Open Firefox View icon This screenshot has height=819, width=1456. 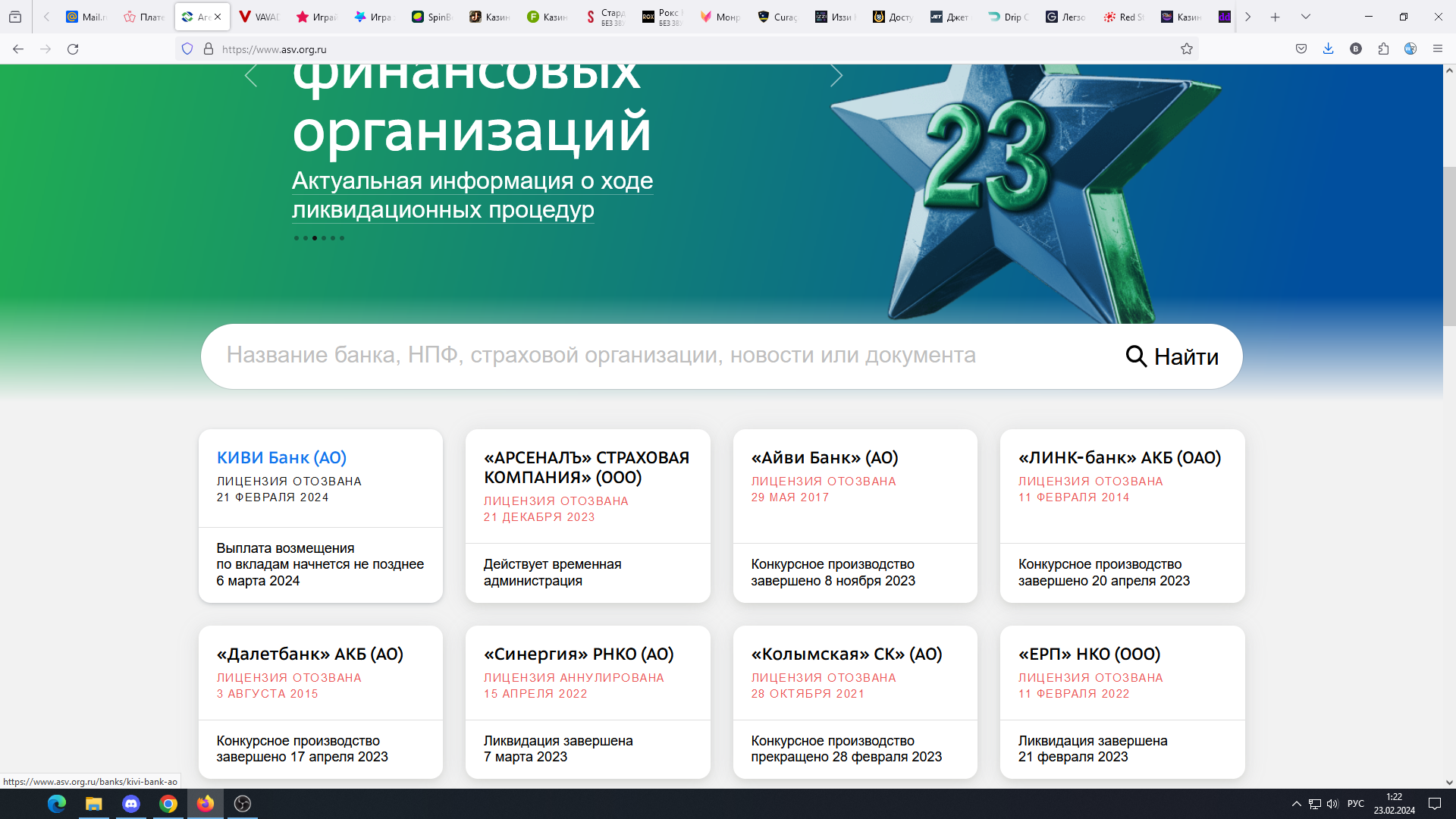(x=15, y=17)
